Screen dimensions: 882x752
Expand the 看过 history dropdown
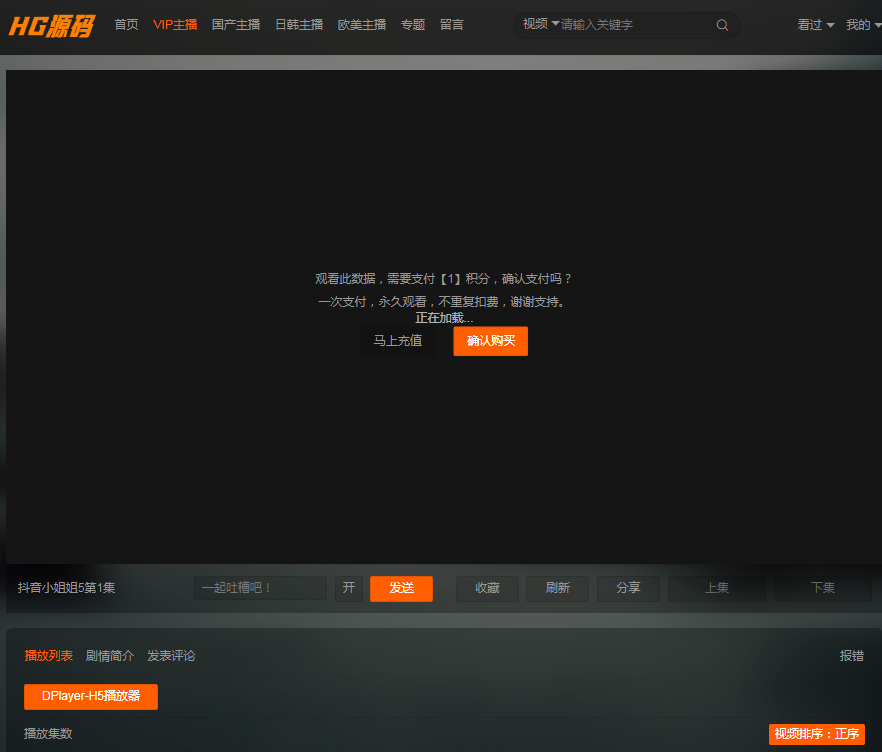pos(814,24)
